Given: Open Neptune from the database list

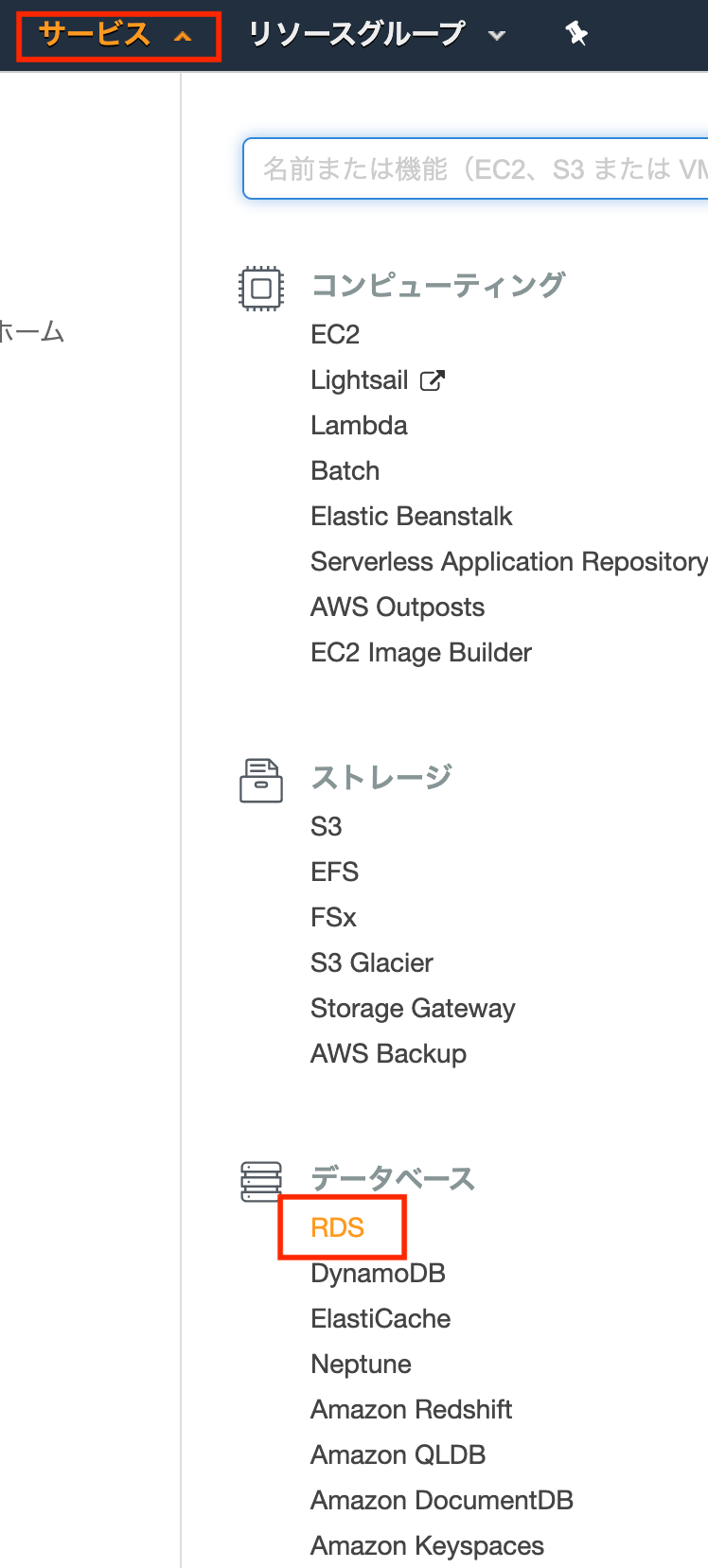Looking at the screenshot, I should (361, 1363).
